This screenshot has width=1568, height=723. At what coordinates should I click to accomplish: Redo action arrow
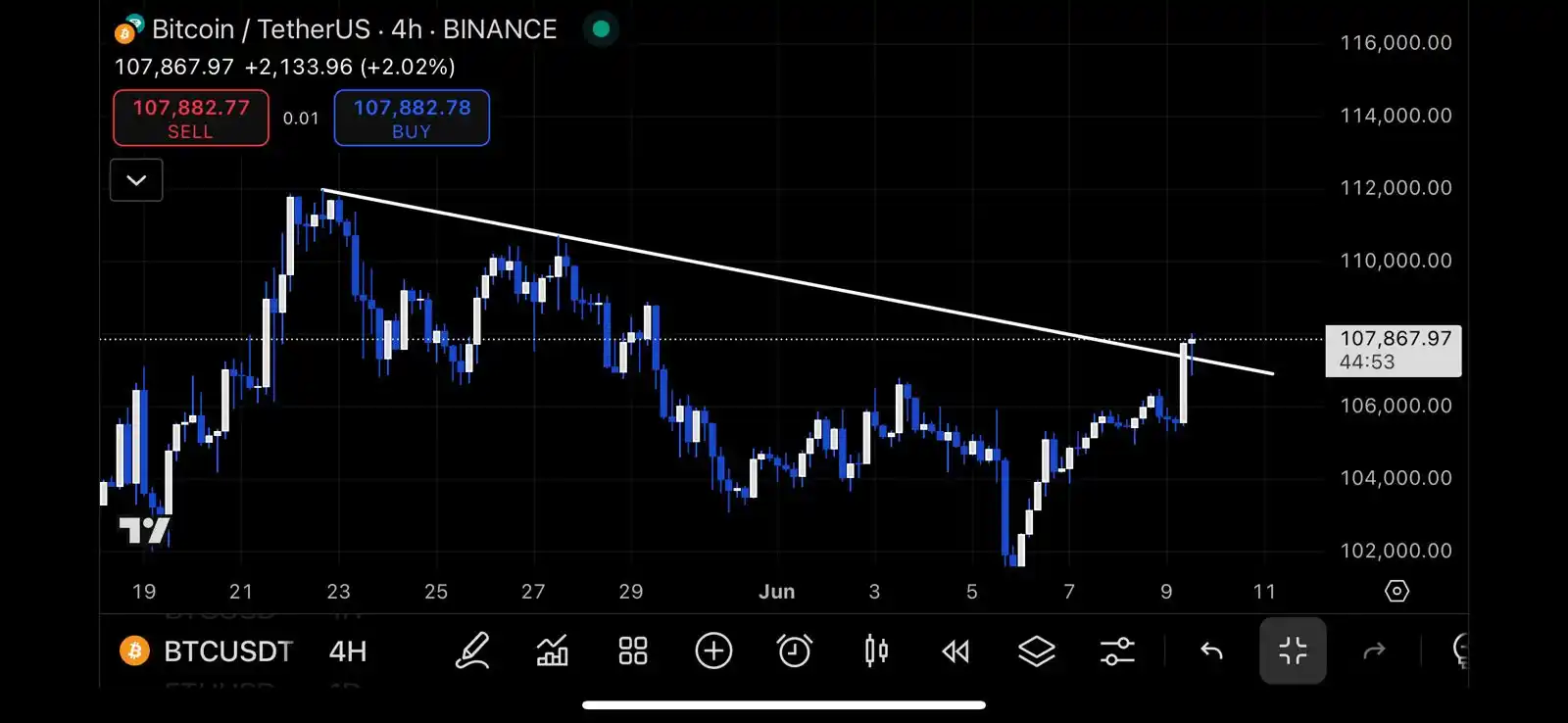click(1374, 651)
